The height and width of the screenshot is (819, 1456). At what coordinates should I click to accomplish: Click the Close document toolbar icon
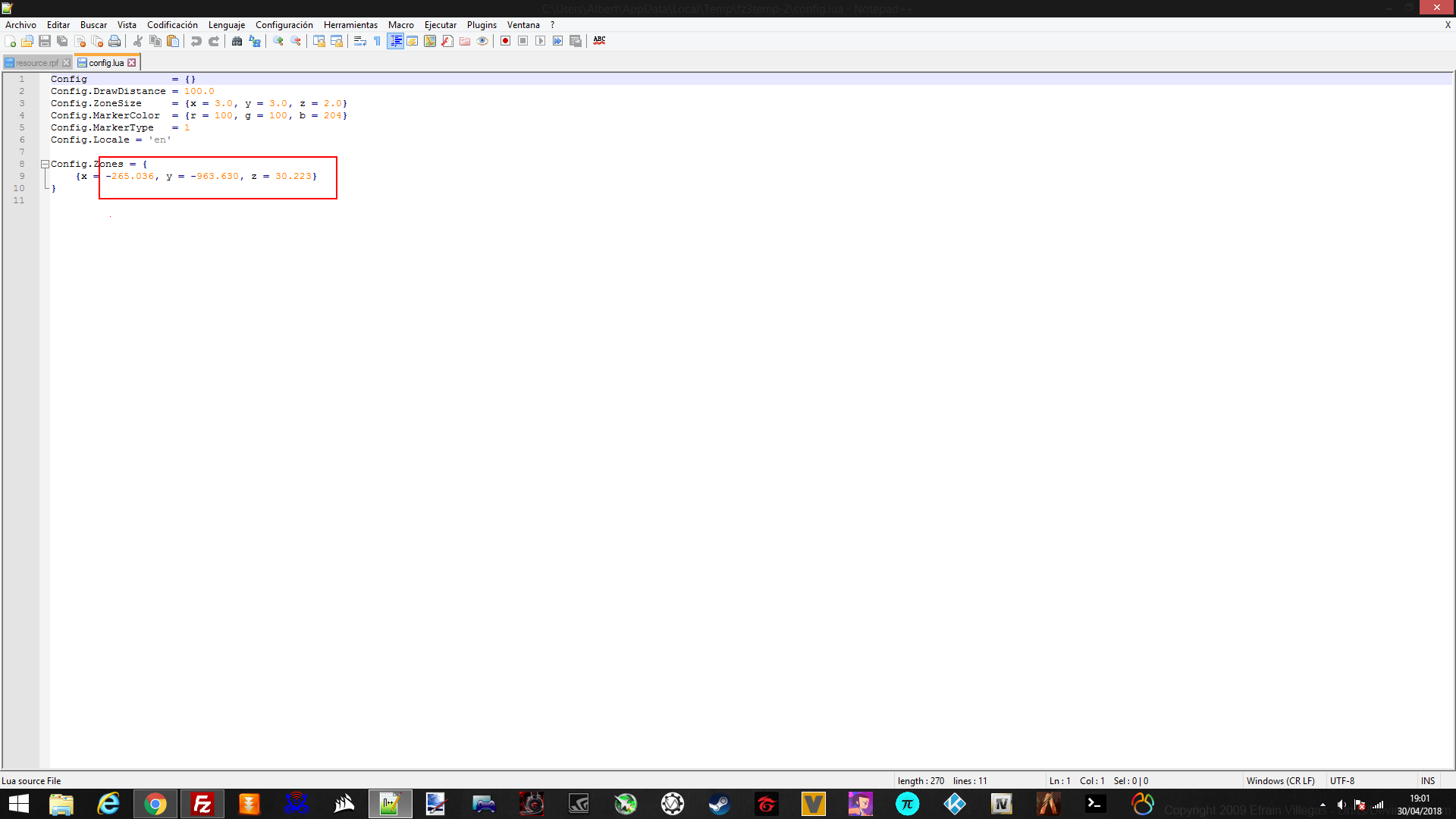(x=80, y=41)
